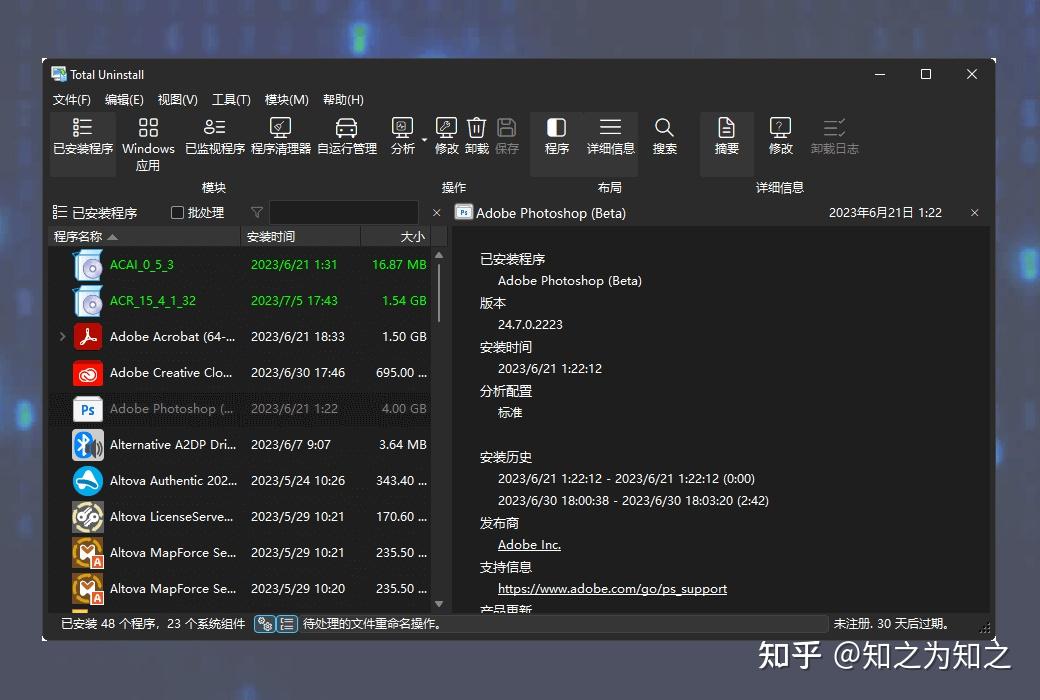Enable the 批处理 checkbox
1040x700 pixels.
[x=177, y=212]
